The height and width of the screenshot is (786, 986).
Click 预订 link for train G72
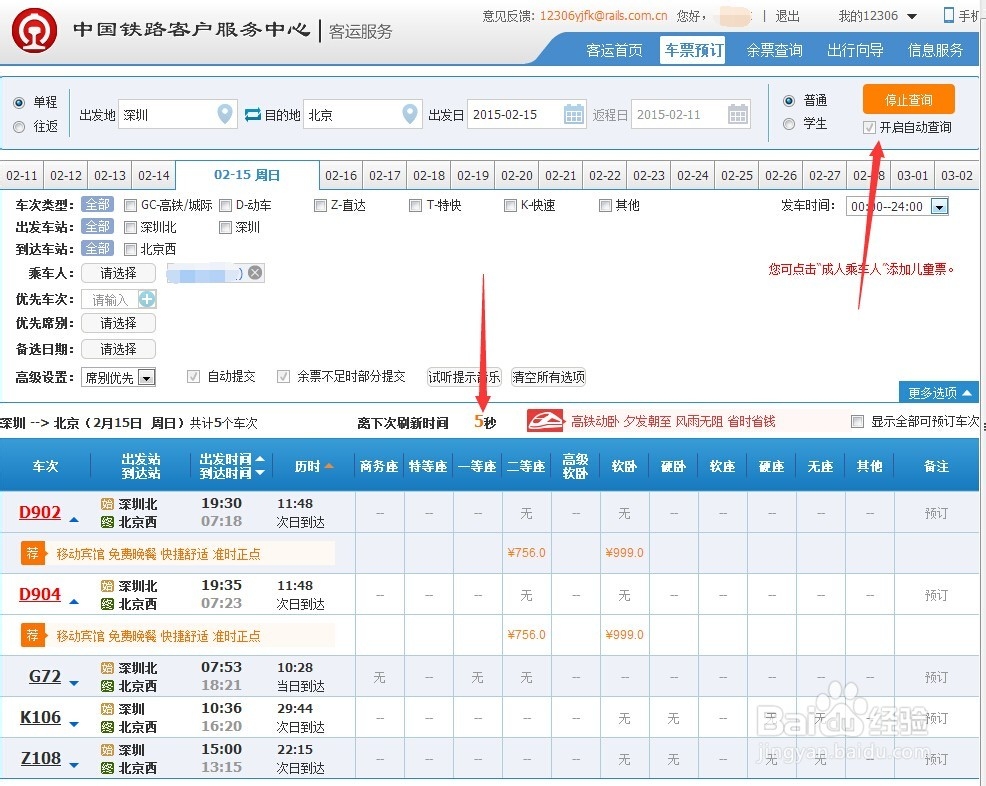[936, 677]
